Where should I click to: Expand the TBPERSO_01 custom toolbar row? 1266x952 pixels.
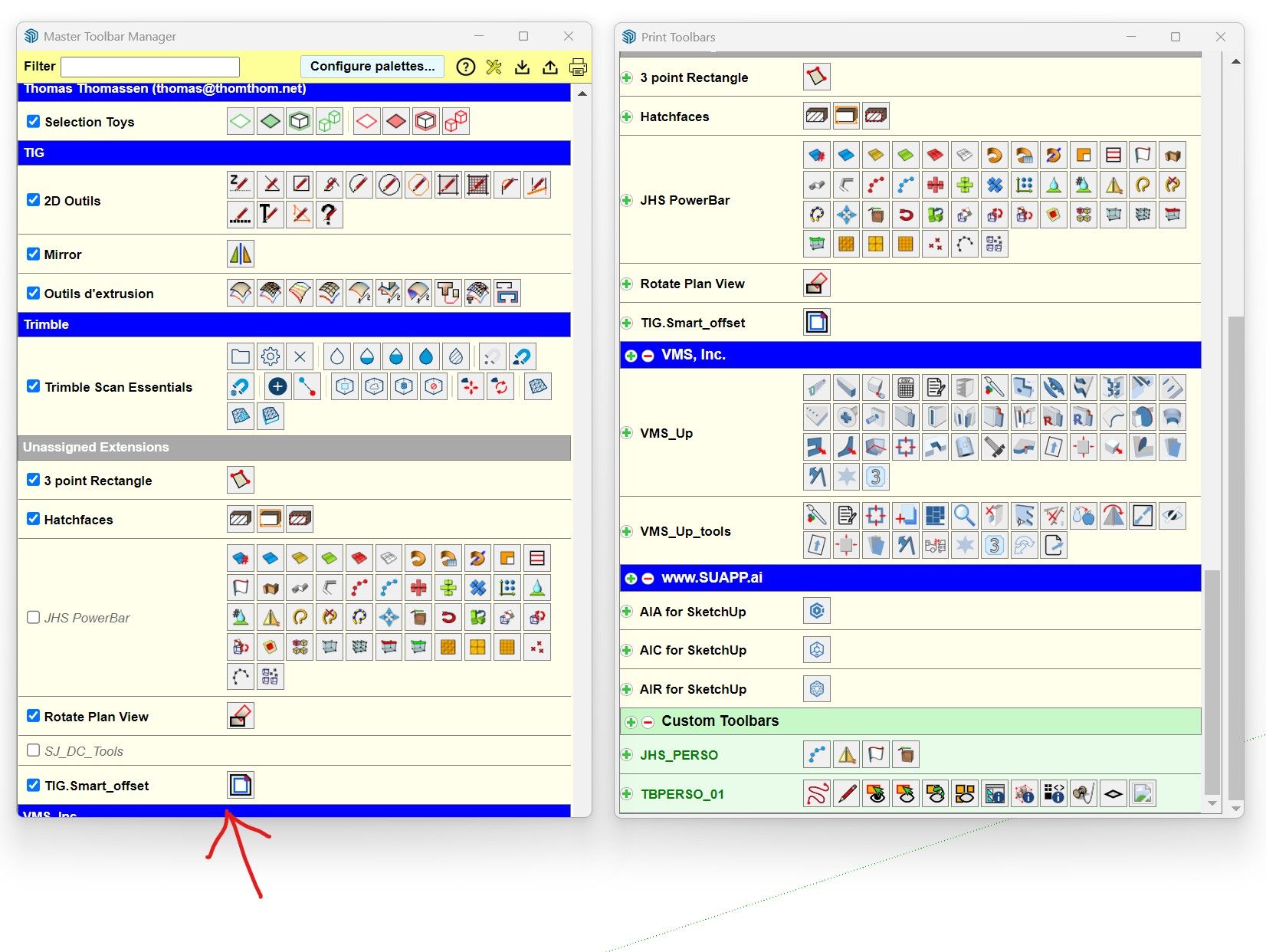[x=627, y=794]
